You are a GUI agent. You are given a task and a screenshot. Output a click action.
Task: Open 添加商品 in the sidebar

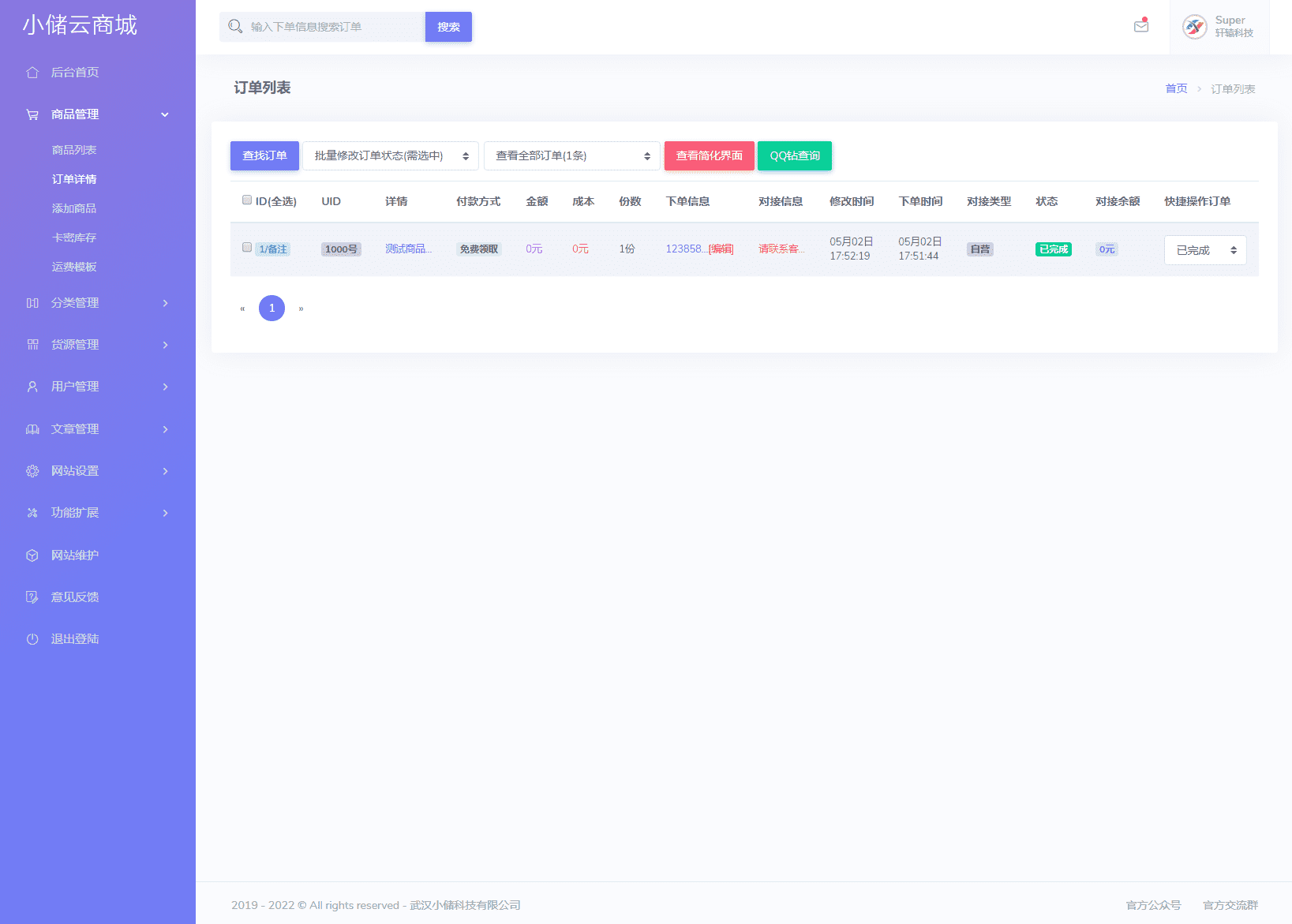click(x=74, y=208)
